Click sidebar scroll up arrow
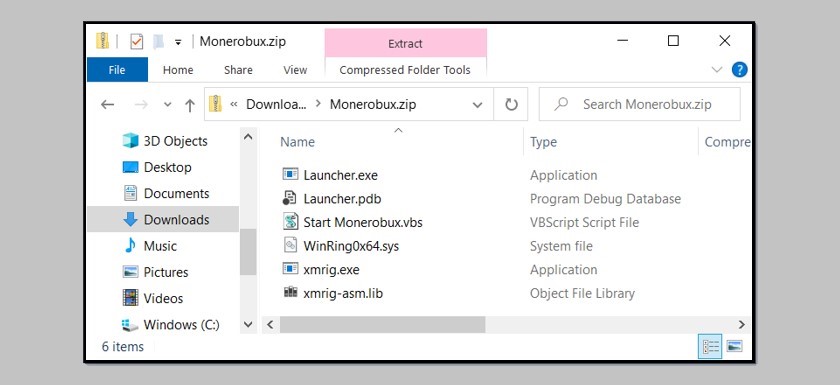 tap(248, 137)
